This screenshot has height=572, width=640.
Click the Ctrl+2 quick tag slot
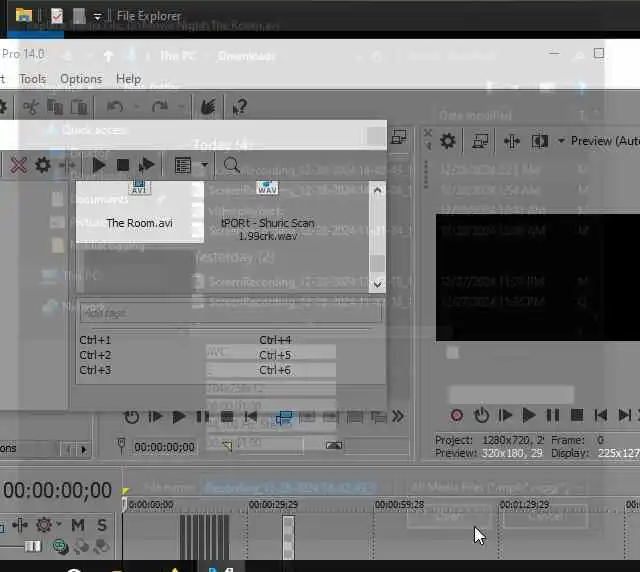tap(95, 355)
